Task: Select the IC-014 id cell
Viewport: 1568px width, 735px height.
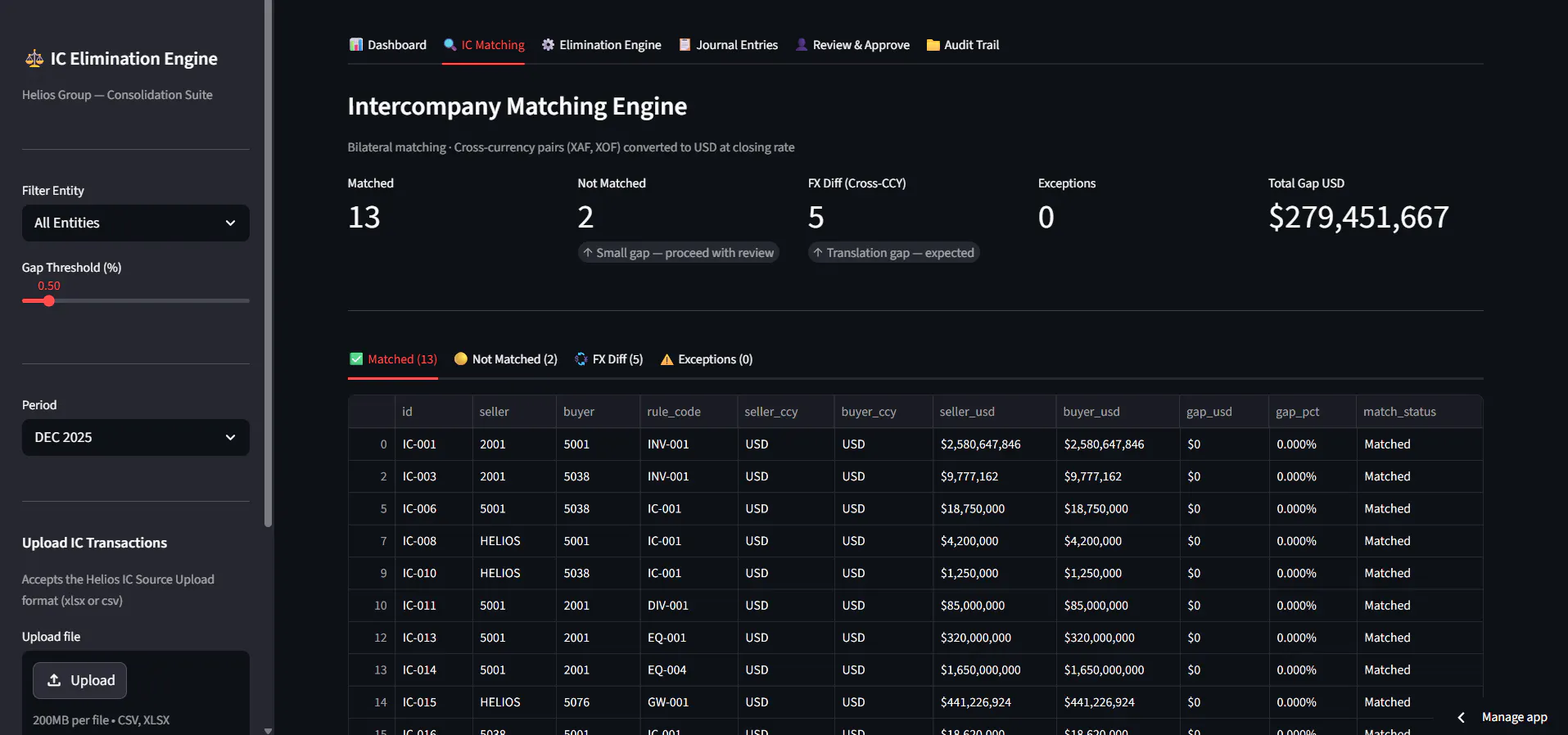Action: pos(433,670)
